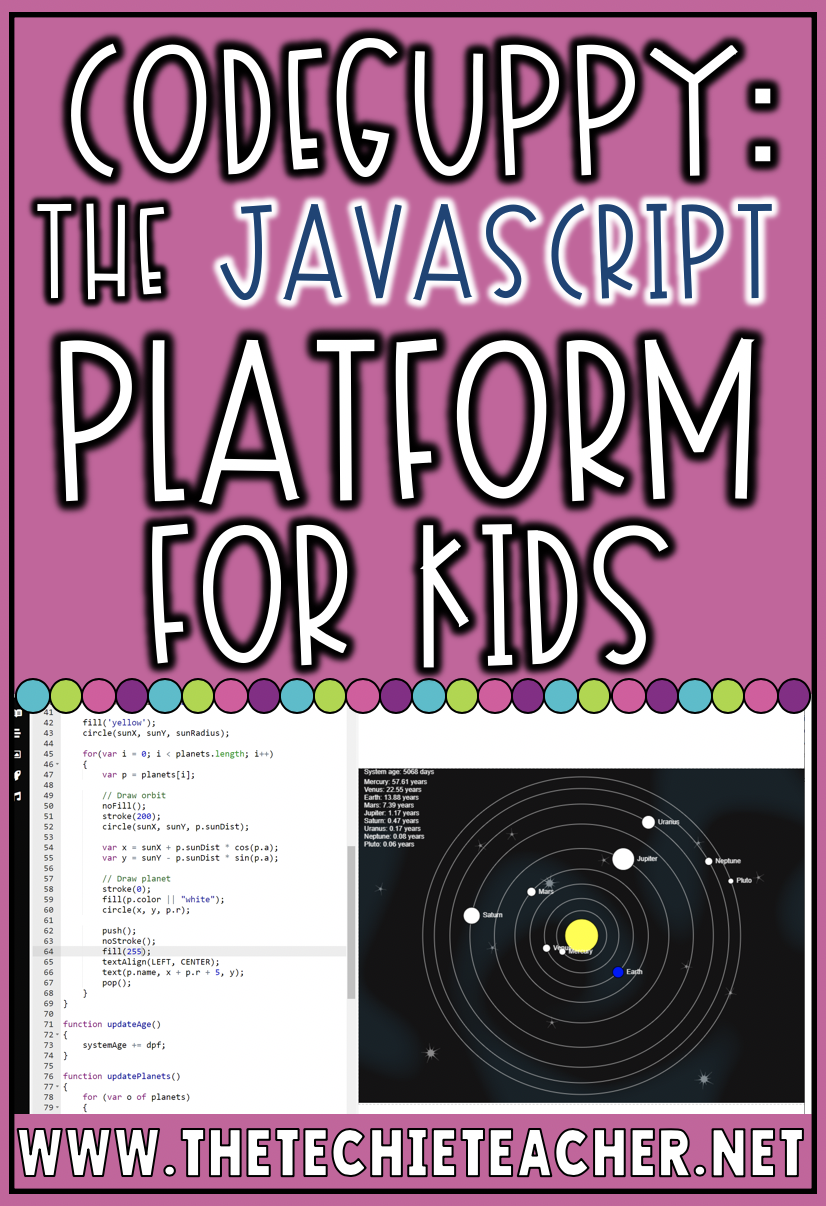Image resolution: width=826 pixels, height=1206 pixels.
Task: Click the for loop line with planets.length
Action: [178, 754]
